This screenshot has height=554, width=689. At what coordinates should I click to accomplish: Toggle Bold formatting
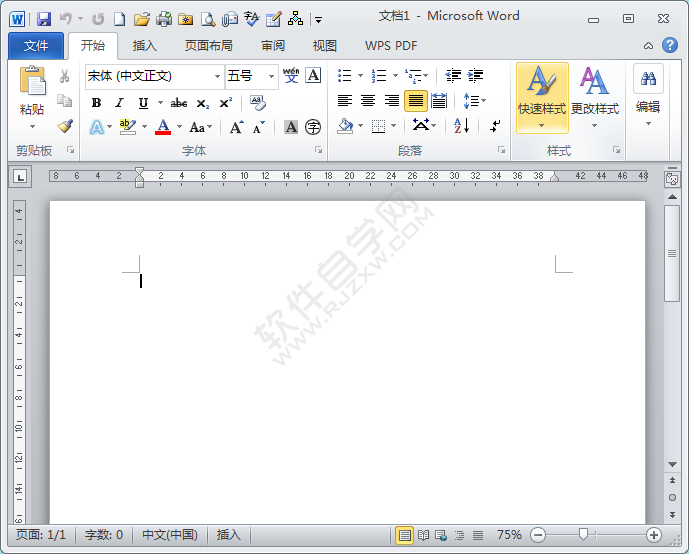tap(96, 103)
